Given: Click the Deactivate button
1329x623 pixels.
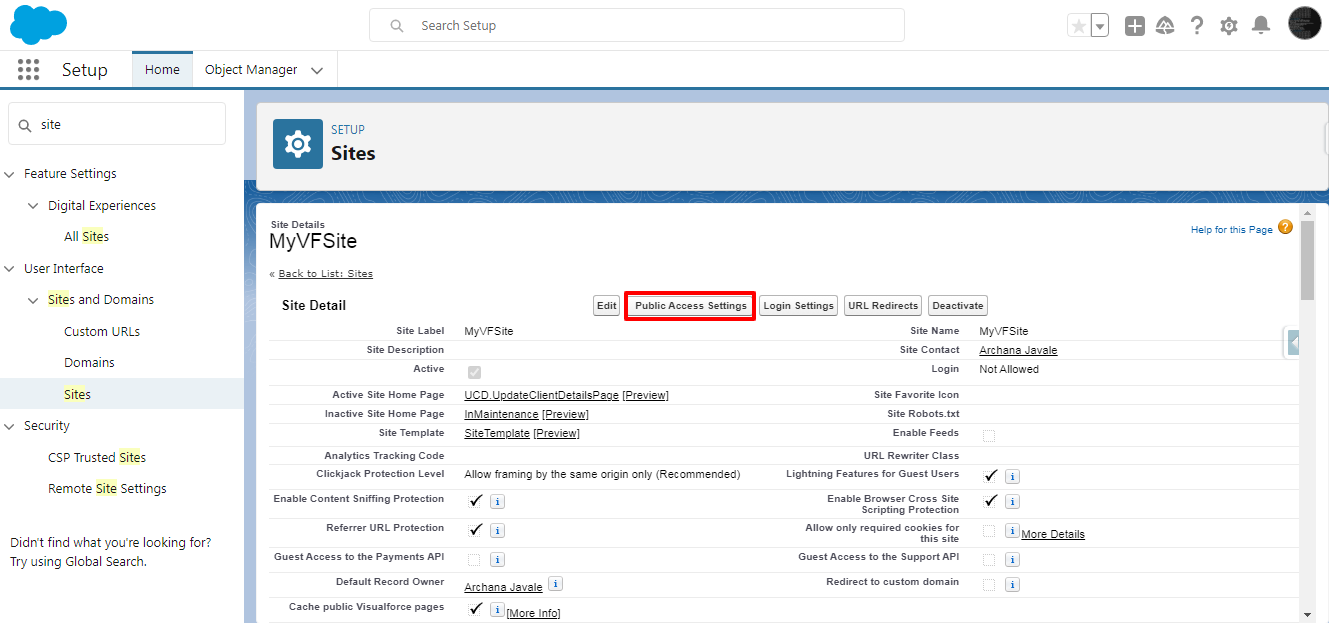Looking at the screenshot, I should tap(958, 306).
